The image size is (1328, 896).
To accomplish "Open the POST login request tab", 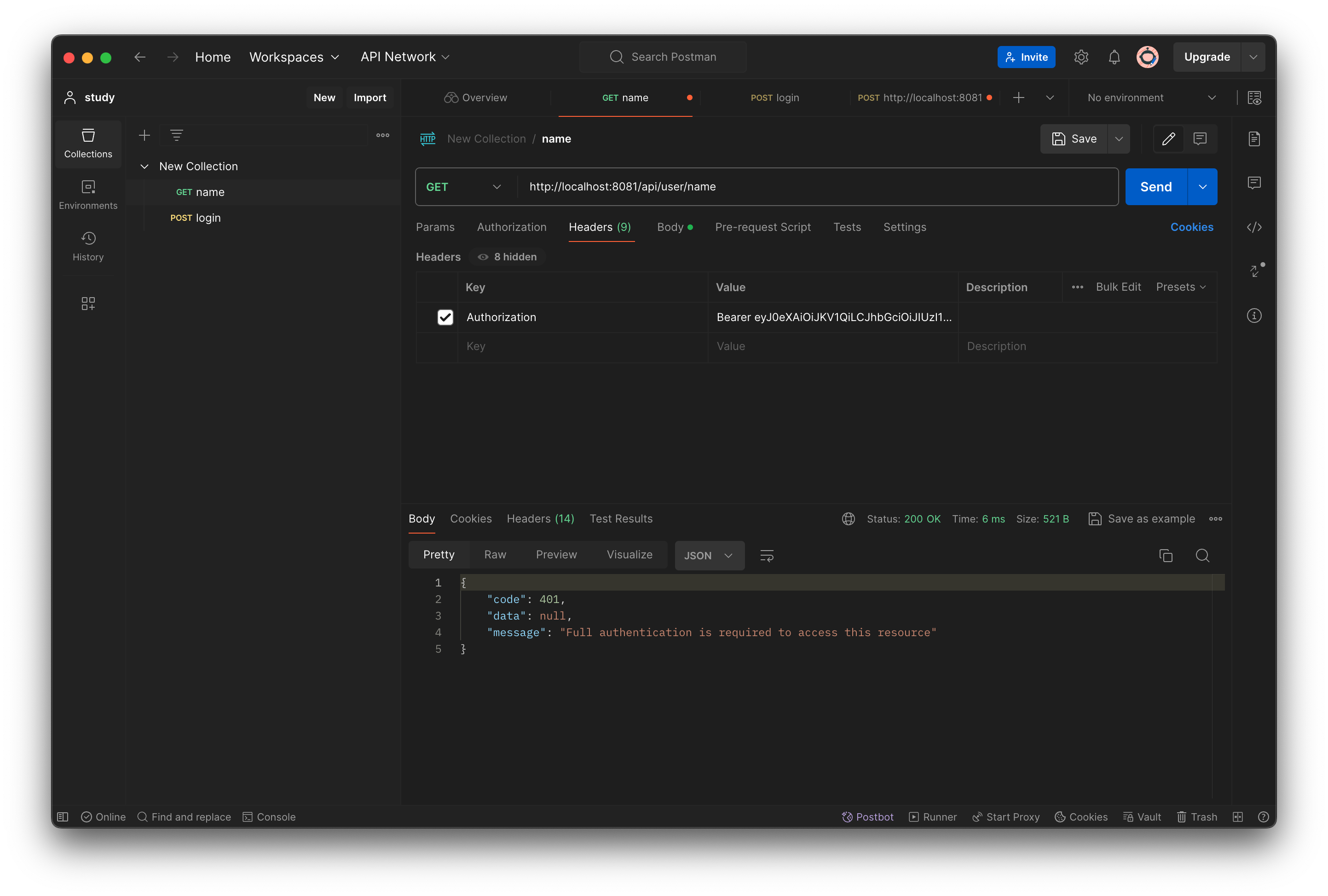I will point(774,98).
